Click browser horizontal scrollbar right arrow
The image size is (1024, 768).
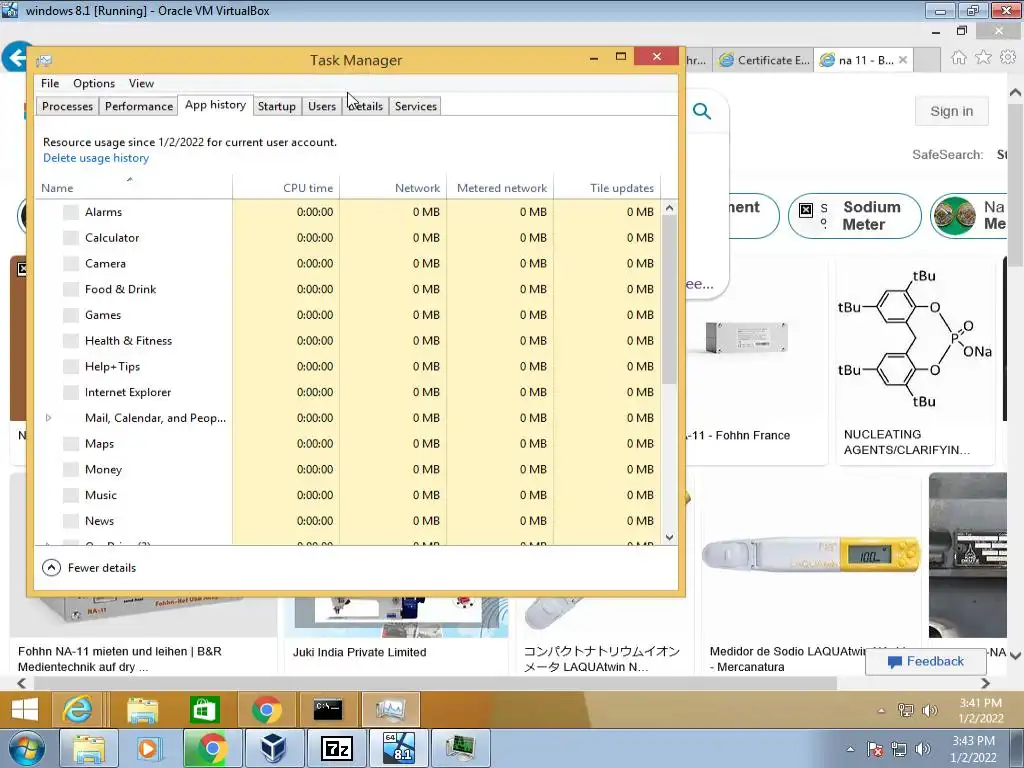pos(985,683)
